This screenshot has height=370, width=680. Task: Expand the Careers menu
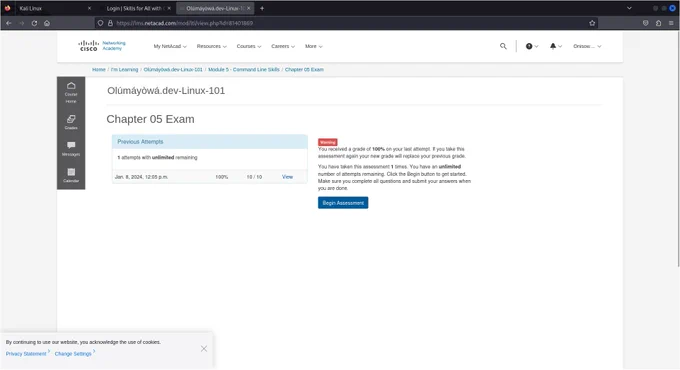click(283, 46)
